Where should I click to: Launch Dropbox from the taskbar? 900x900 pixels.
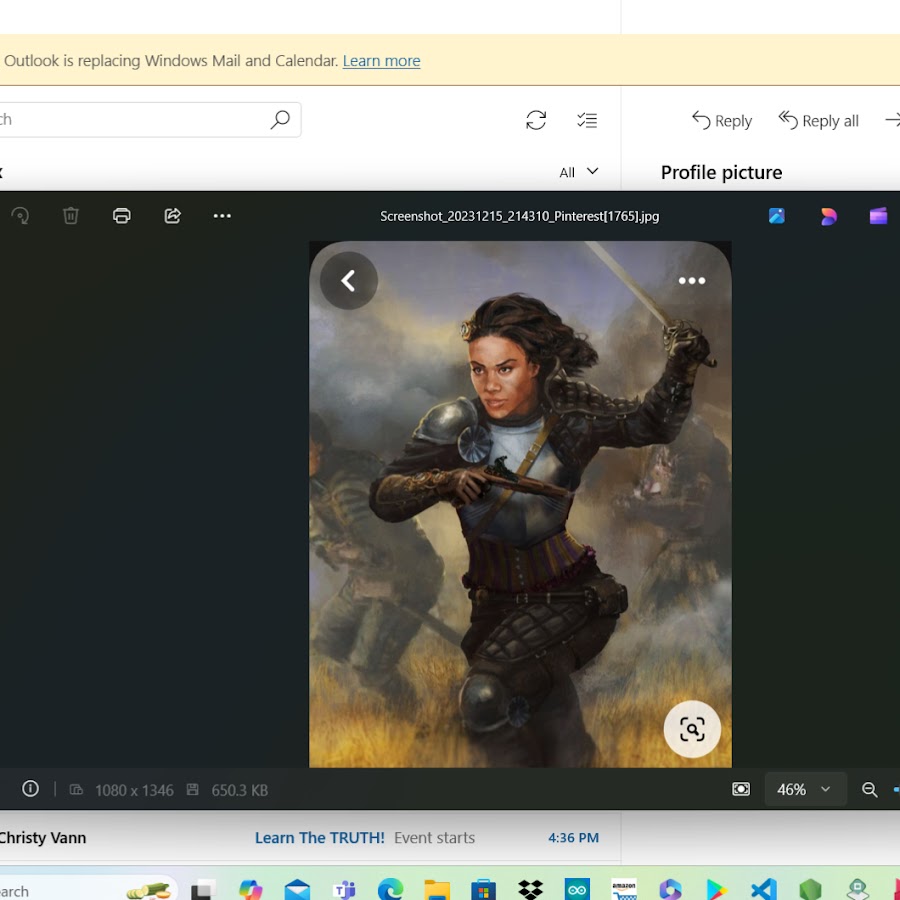tap(530, 889)
